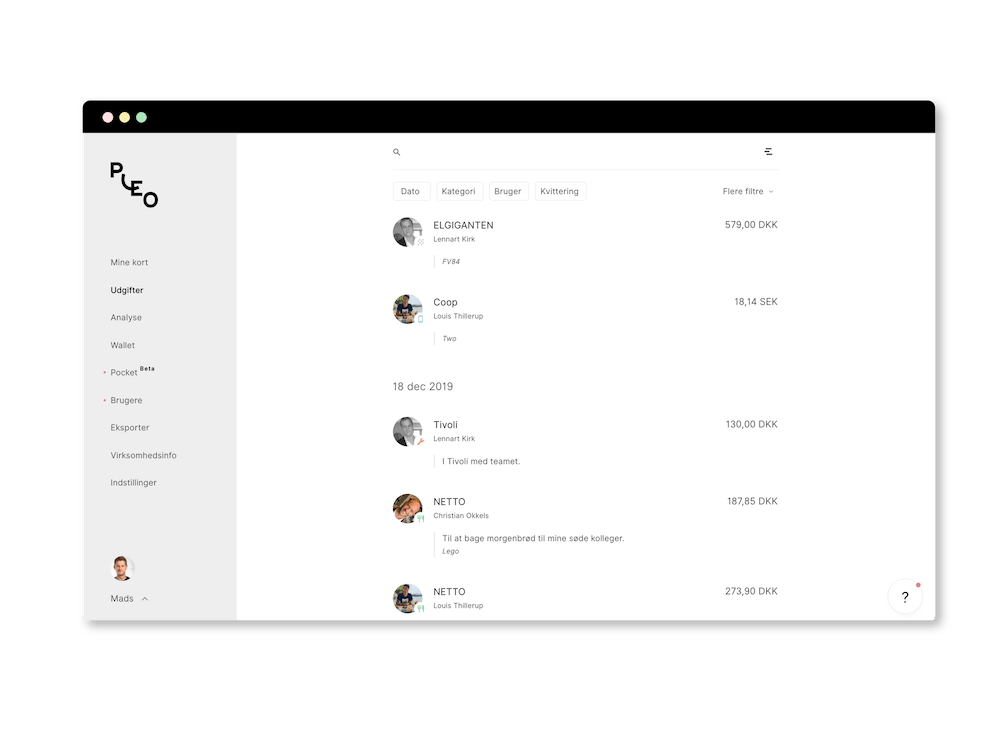Click the Mads profile picture in sidebar
This screenshot has height=730, width=1000.
pyautogui.click(x=122, y=568)
